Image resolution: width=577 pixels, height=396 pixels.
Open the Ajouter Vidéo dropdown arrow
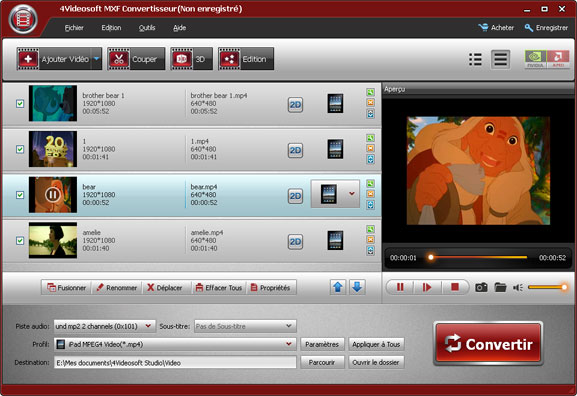click(97, 59)
